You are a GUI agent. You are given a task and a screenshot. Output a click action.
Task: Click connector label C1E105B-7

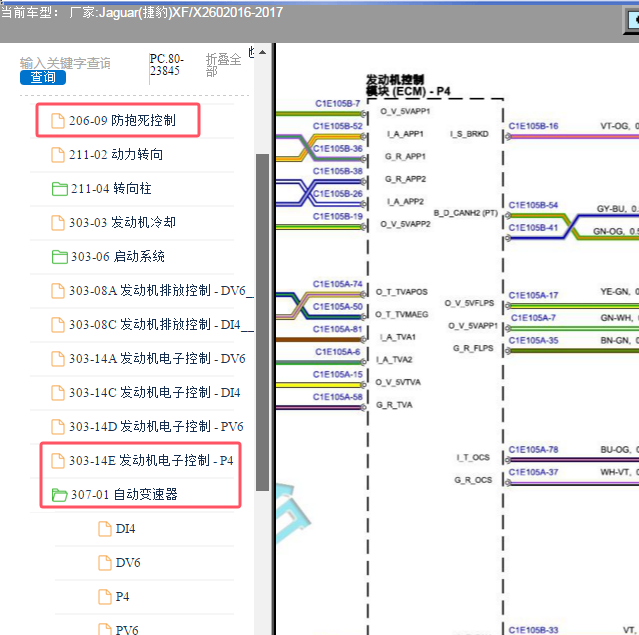point(338,104)
